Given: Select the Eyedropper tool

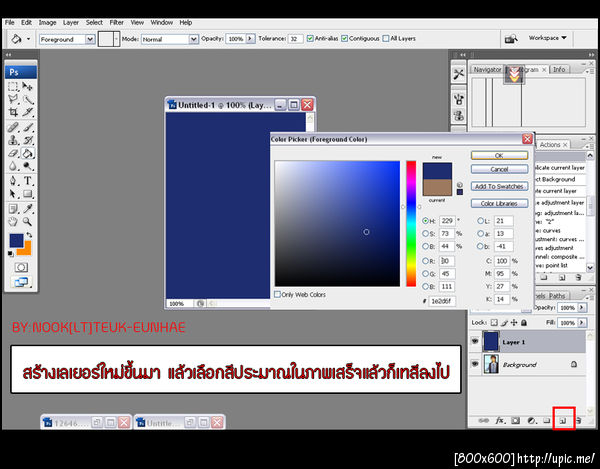Looking at the screenshot, I should pos(27,208).
